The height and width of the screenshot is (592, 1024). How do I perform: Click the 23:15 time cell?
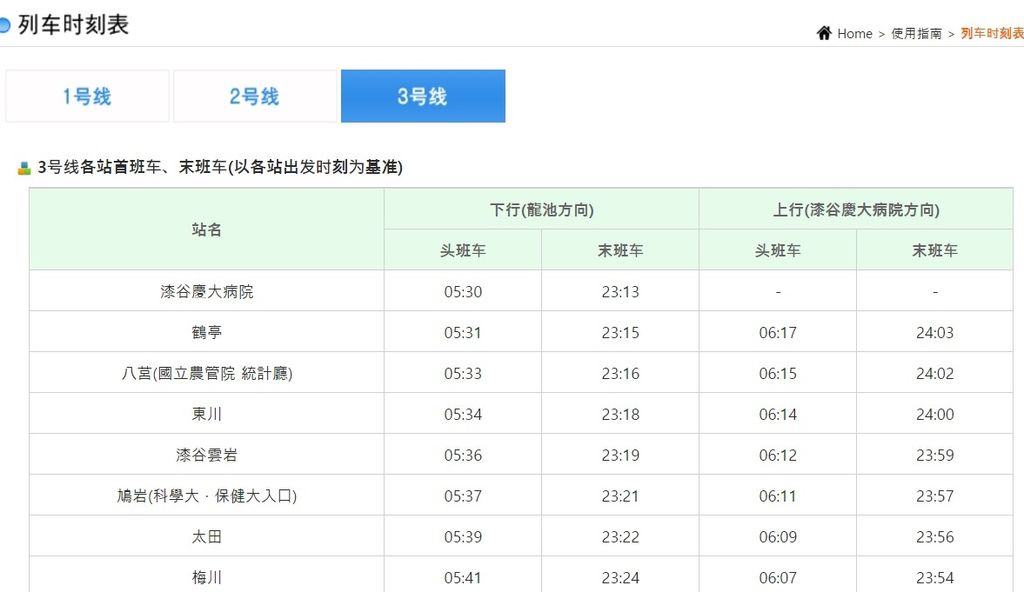(x=620, y=333)
